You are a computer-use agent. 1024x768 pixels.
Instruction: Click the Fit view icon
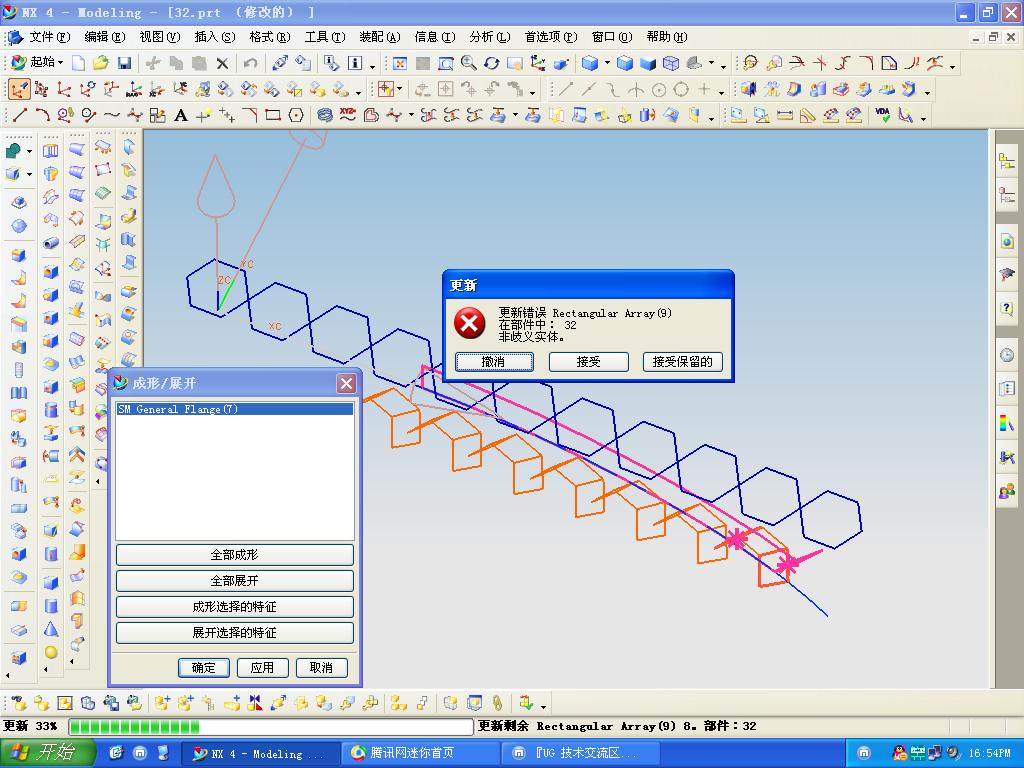tap(400, 63)
